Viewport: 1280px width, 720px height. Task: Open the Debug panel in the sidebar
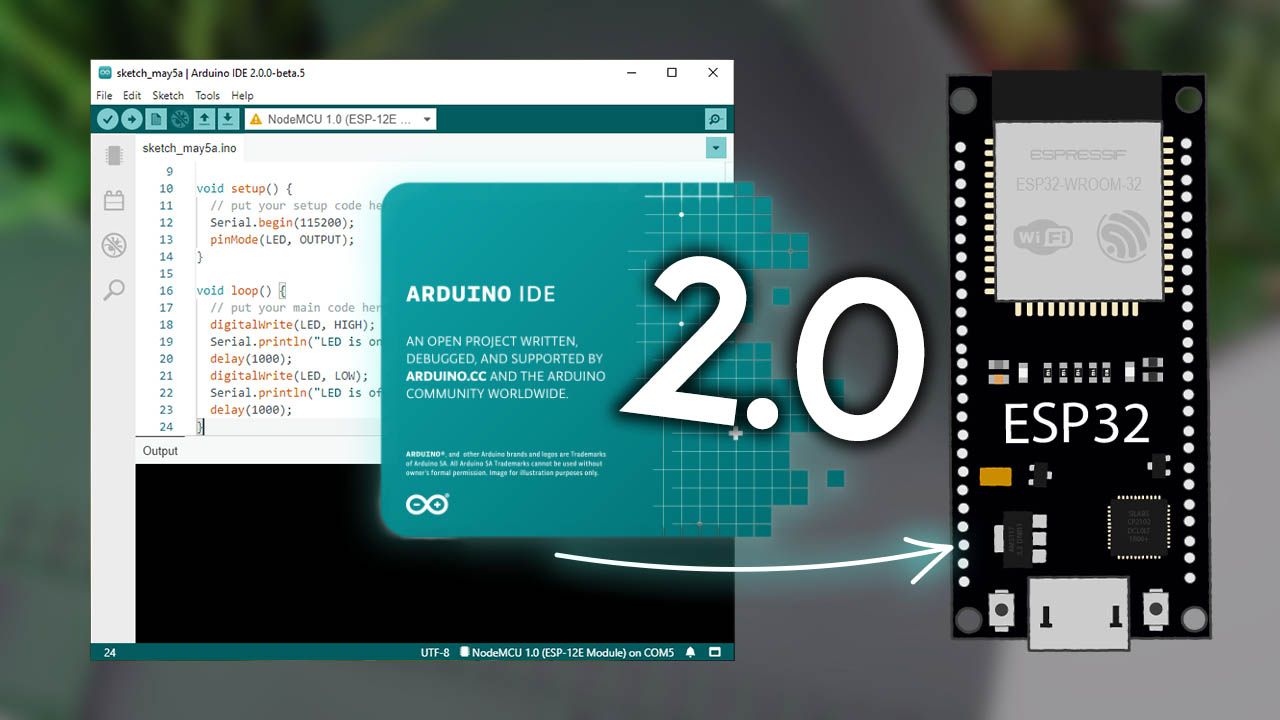[113, 245]
